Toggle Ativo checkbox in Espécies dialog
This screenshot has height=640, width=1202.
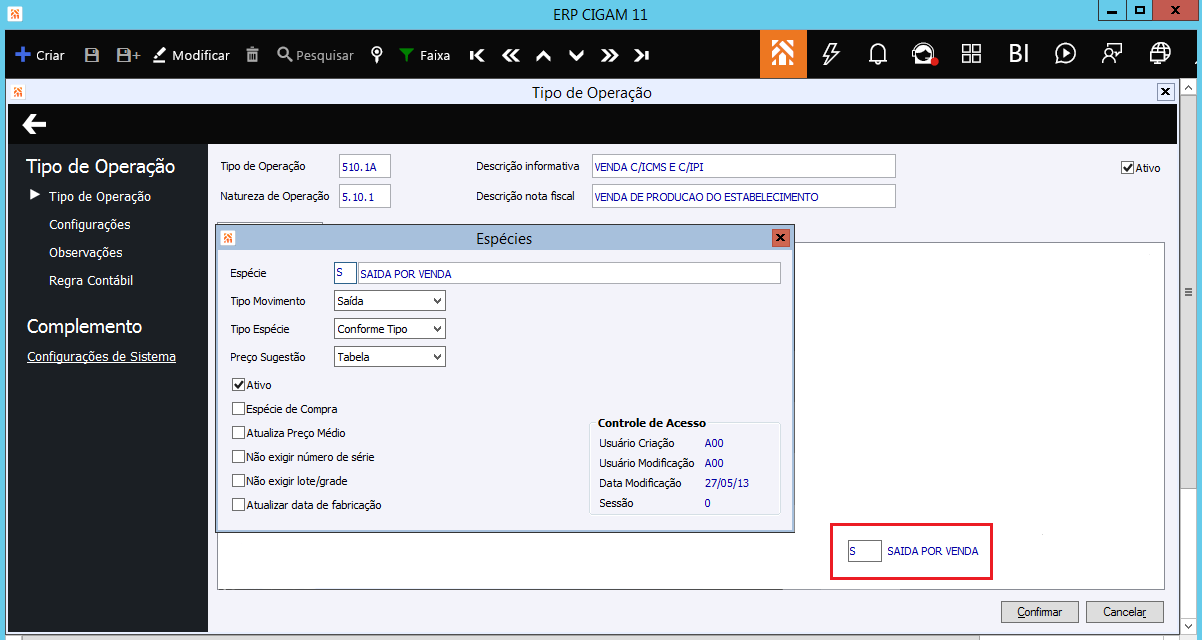click(x=238, y=384)
